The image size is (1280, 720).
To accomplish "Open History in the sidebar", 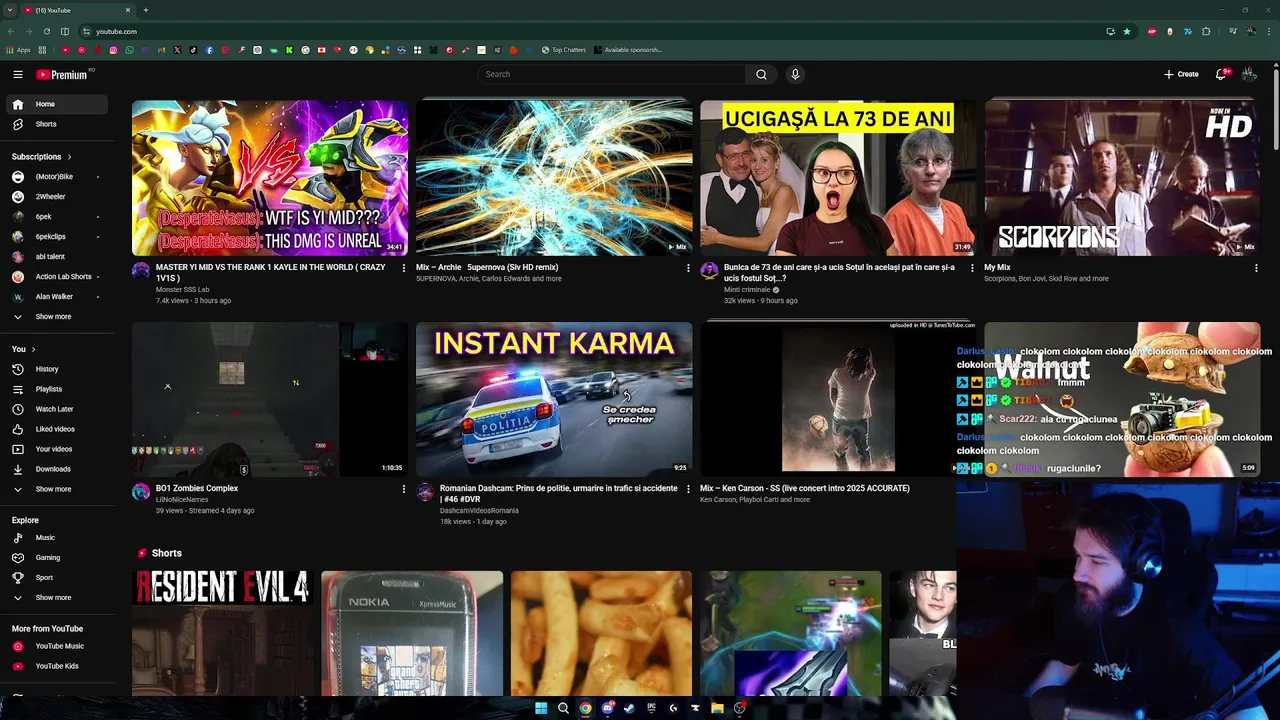I will (56, 369).
